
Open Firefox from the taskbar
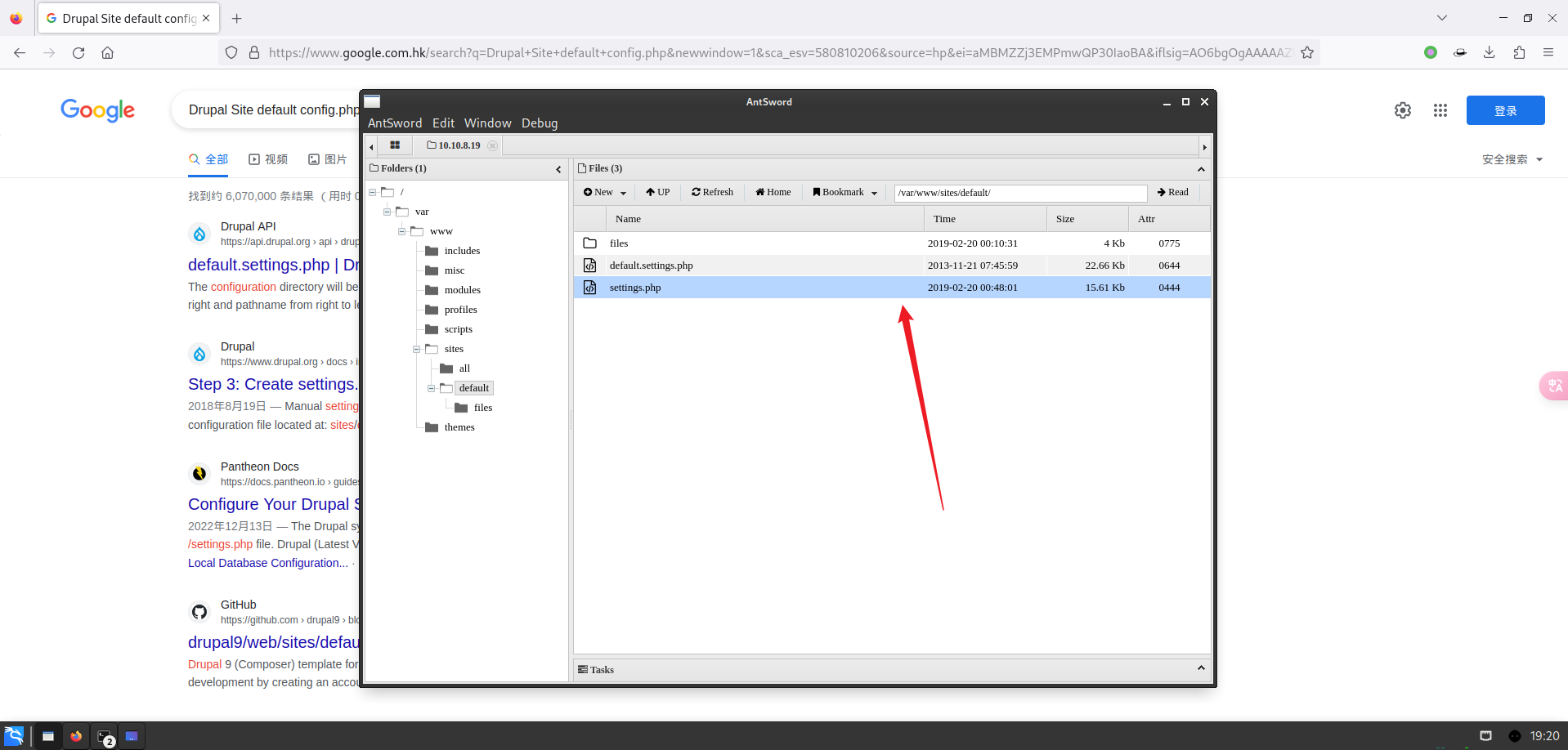76,736
